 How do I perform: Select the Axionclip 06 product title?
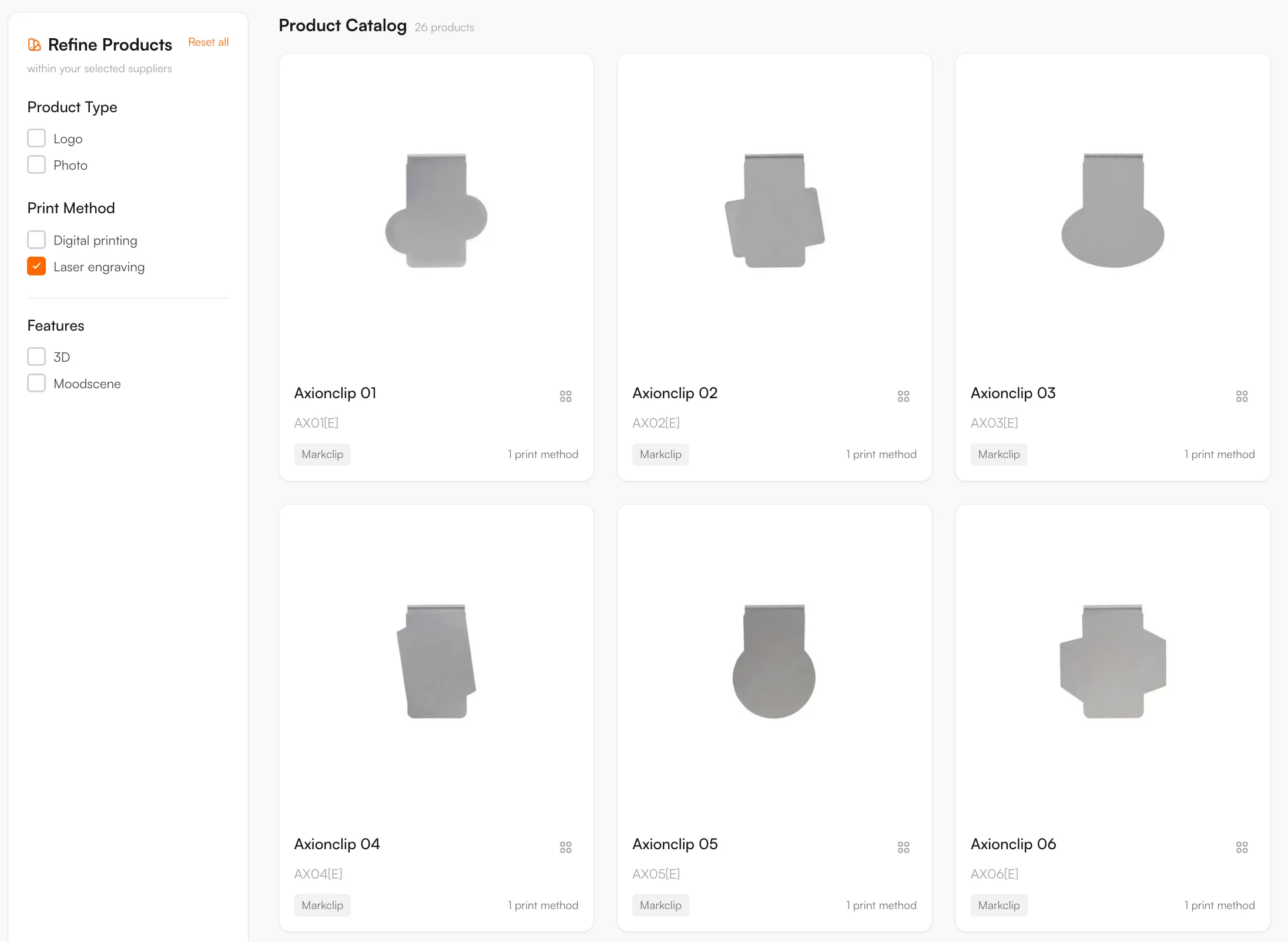click(x=1014, y=845)
